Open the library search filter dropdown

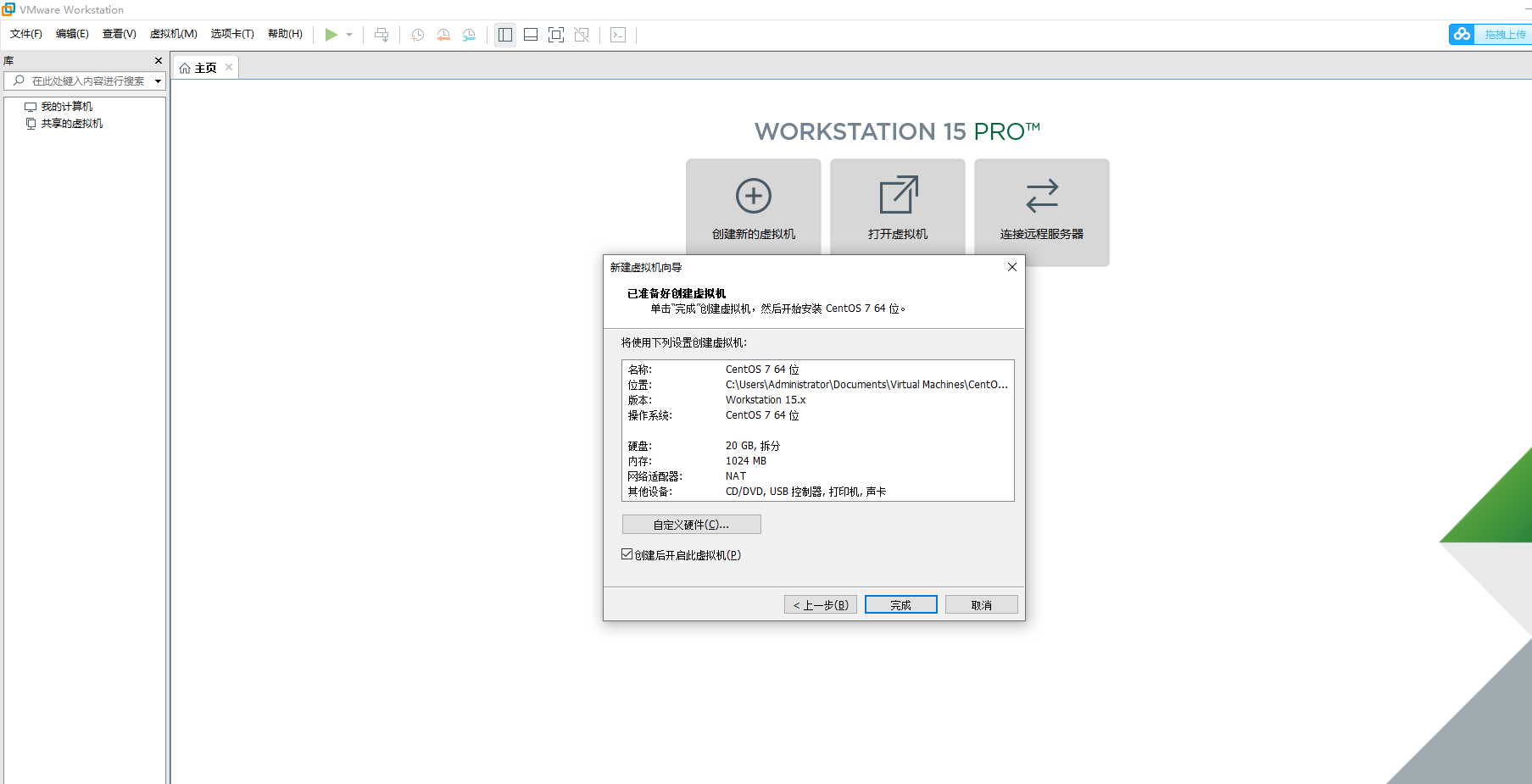pos(158,81)
